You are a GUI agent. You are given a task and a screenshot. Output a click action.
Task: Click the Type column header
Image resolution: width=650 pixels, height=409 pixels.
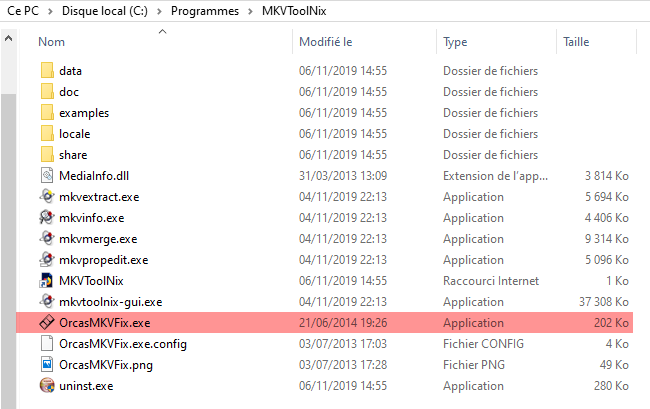pos(456,42)
